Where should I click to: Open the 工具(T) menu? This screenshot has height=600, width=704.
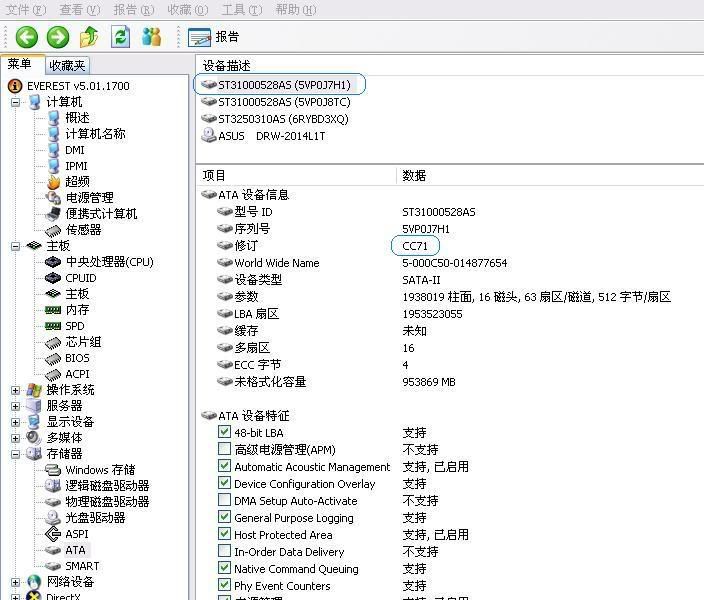click(241, 10)
